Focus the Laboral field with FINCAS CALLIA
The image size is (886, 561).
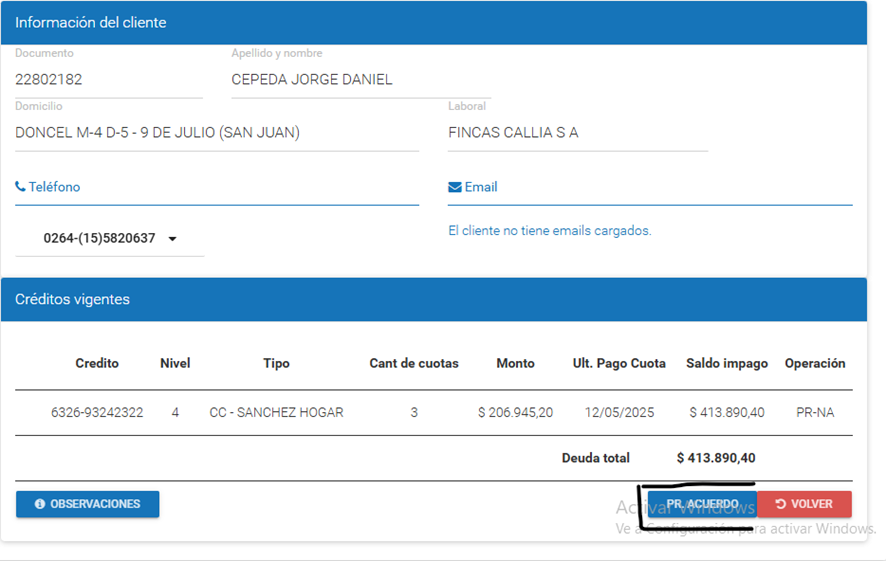pos(577,132)
